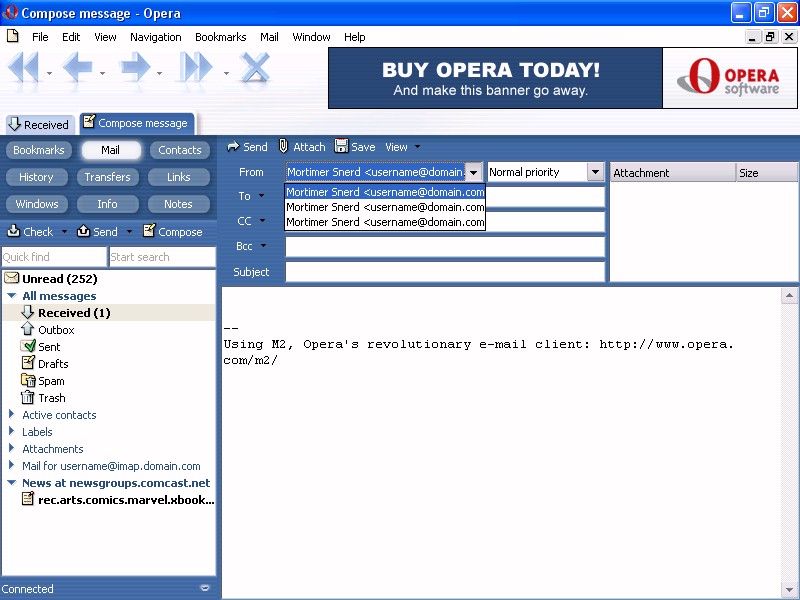Click the Size column header
This screenshot has width=800, height=600.
[767, 173]
